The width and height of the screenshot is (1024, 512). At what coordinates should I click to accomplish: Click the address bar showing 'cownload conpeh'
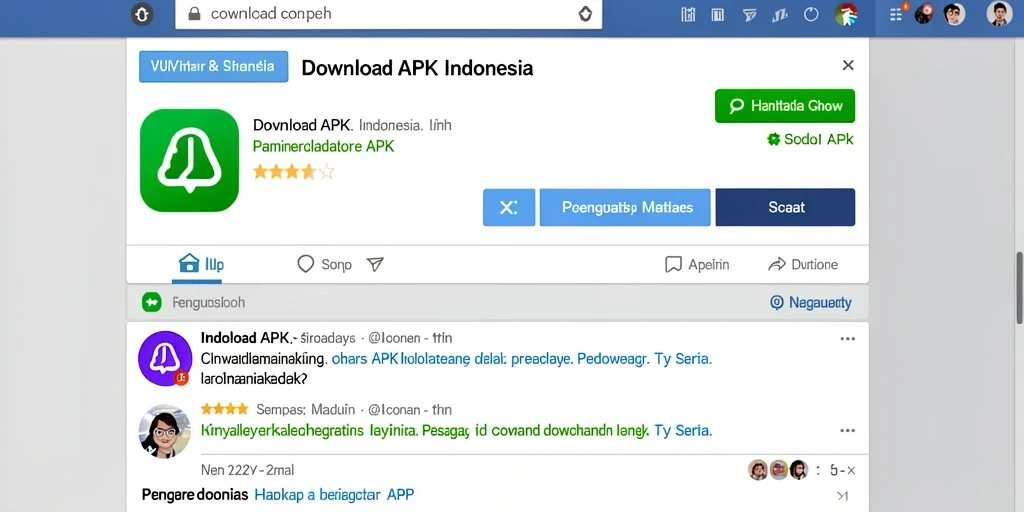pos(389,14)
